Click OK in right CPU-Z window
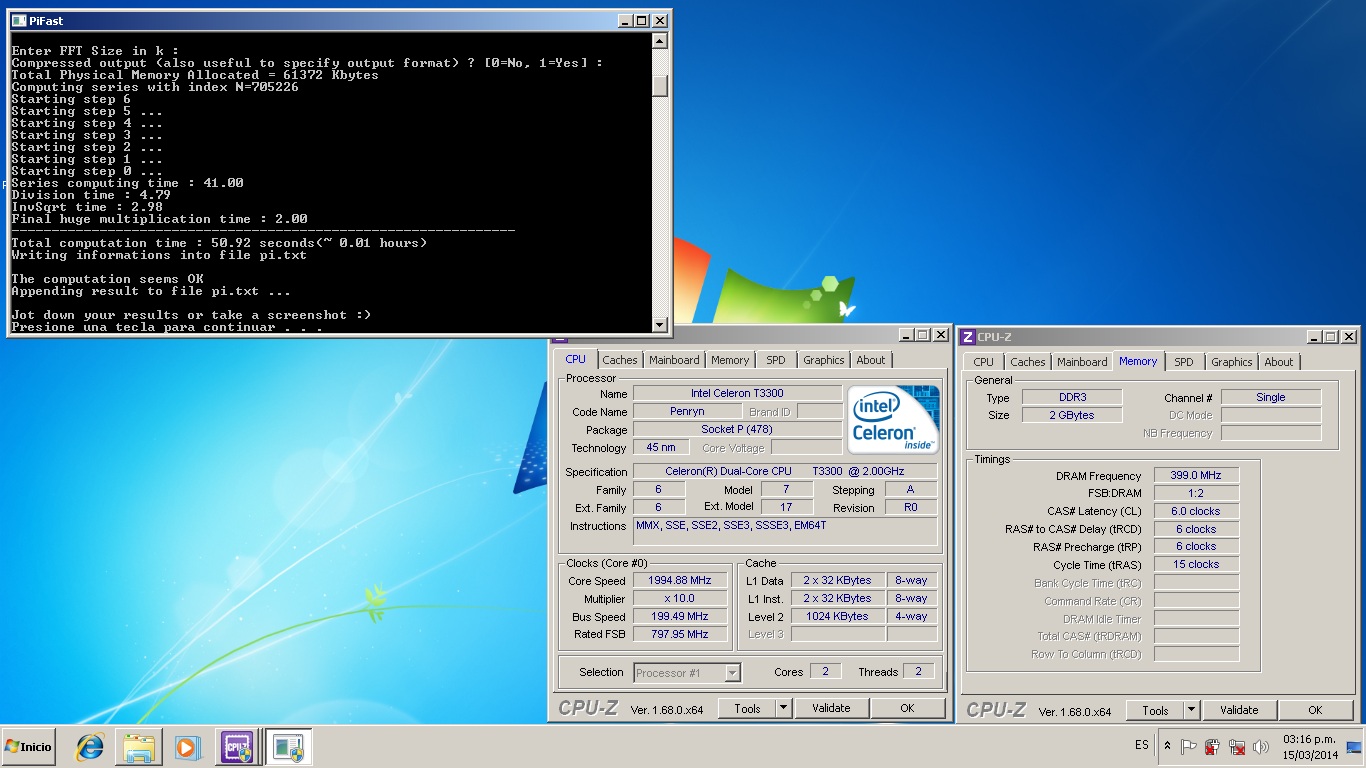The width and height of the screenshot is (1366, 768). [x=1315, y=710]
